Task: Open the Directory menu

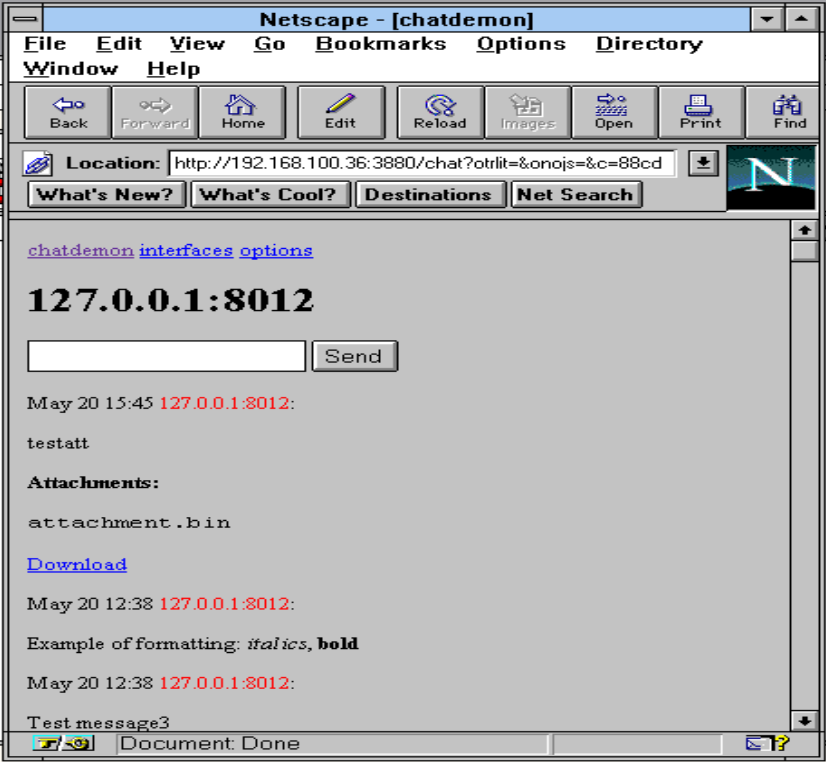Action: 649,43
